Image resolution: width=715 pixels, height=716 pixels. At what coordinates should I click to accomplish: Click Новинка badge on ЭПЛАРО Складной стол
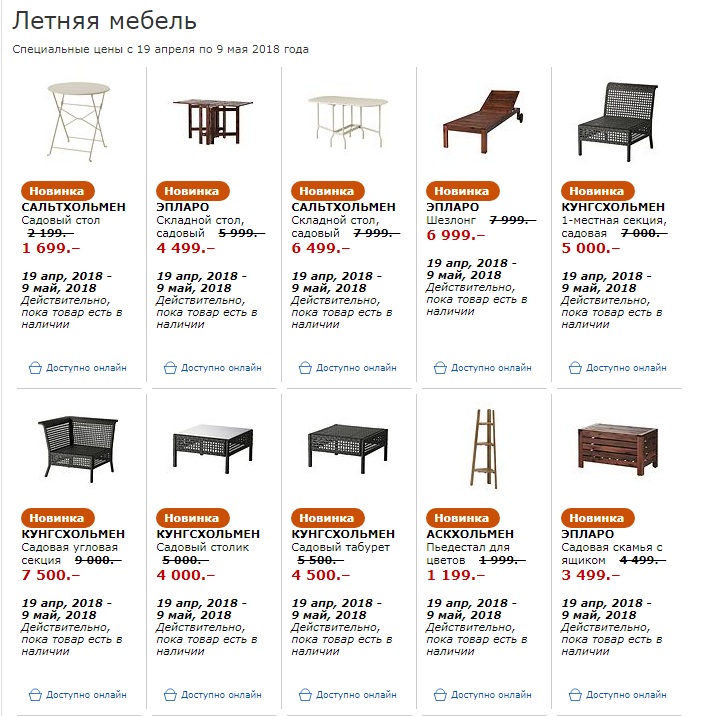click(x=192, y=191)
